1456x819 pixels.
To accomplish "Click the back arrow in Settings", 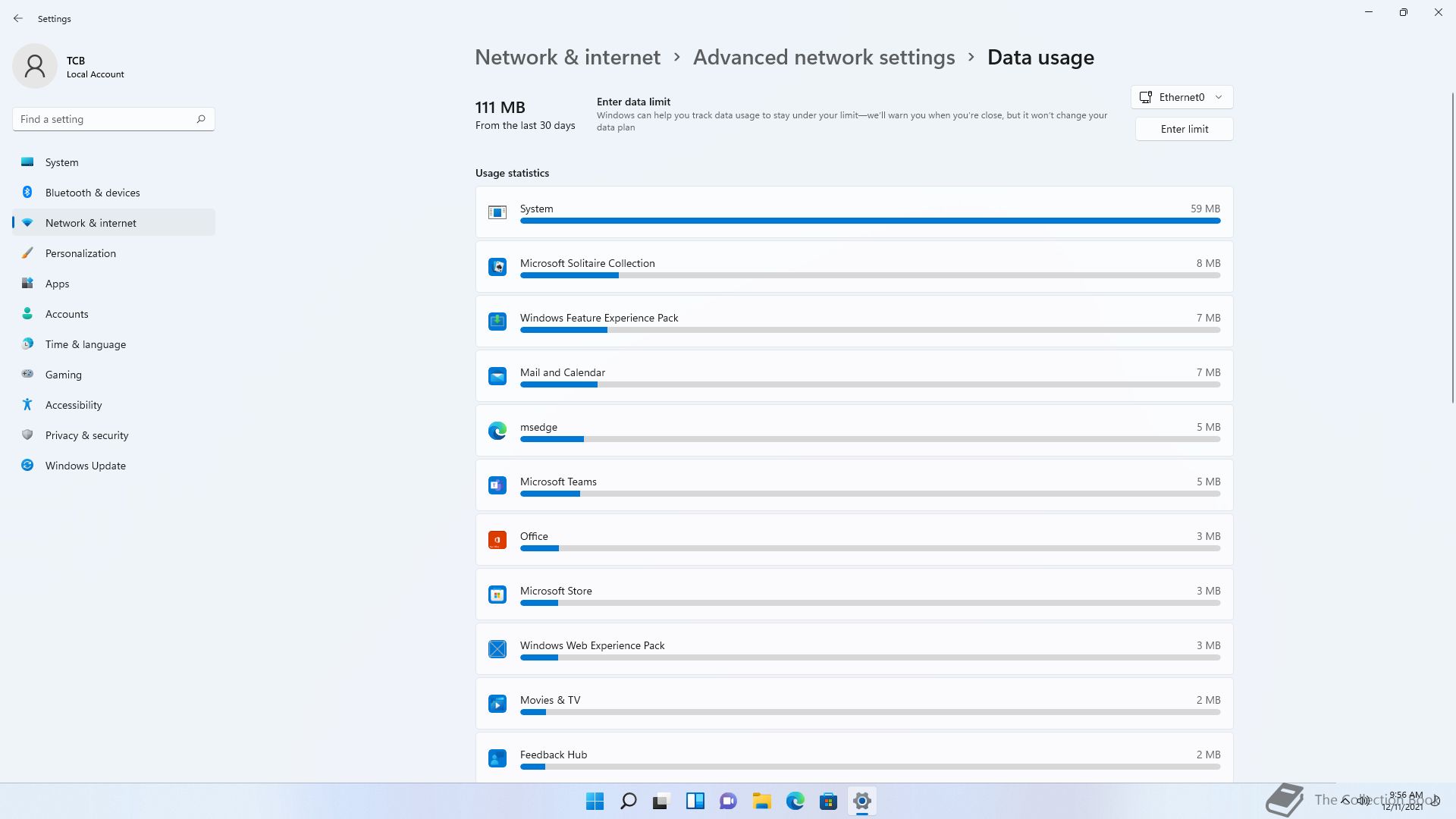I will coord(18,18).
